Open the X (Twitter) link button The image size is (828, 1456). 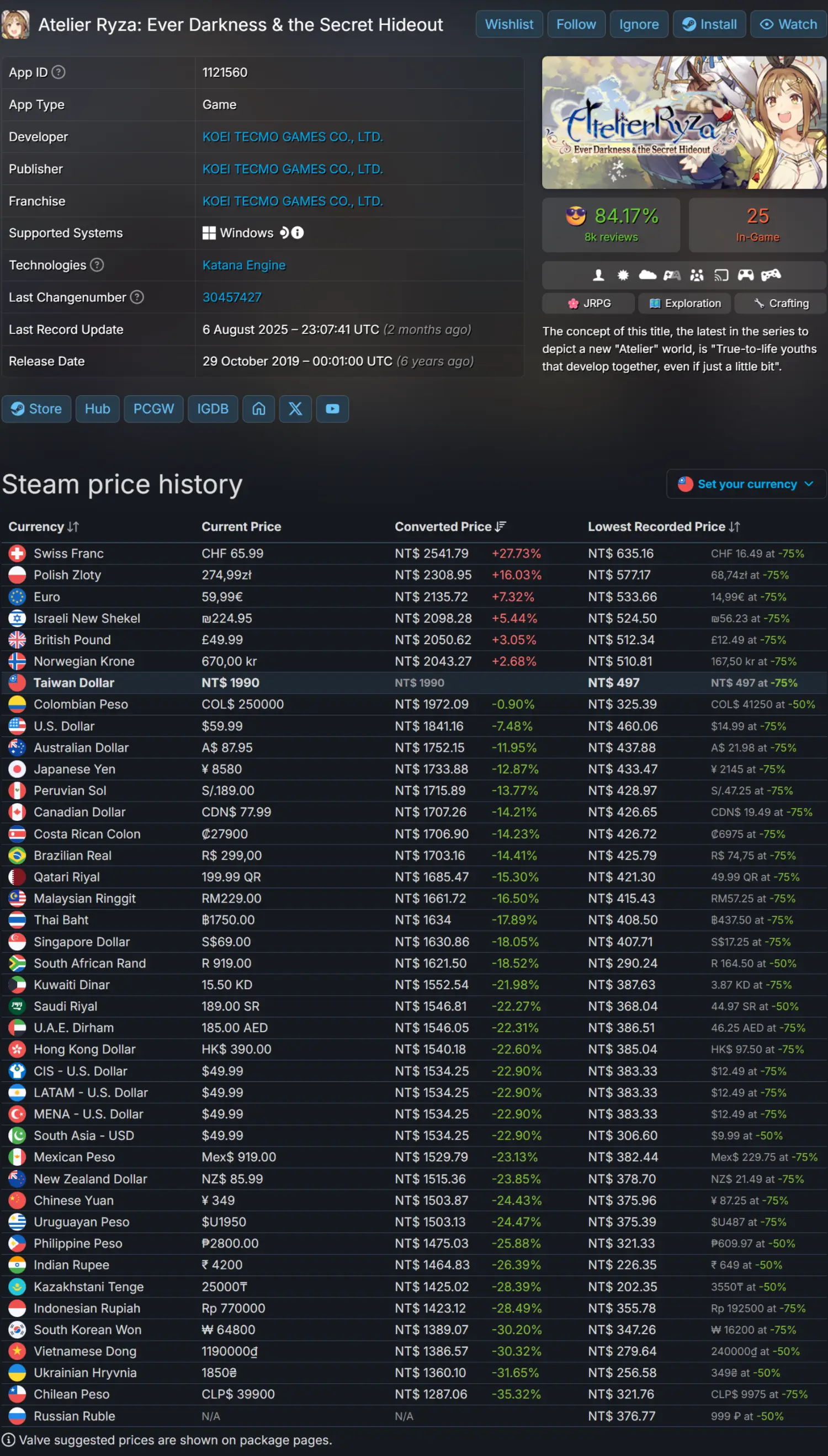coord(295,409)
